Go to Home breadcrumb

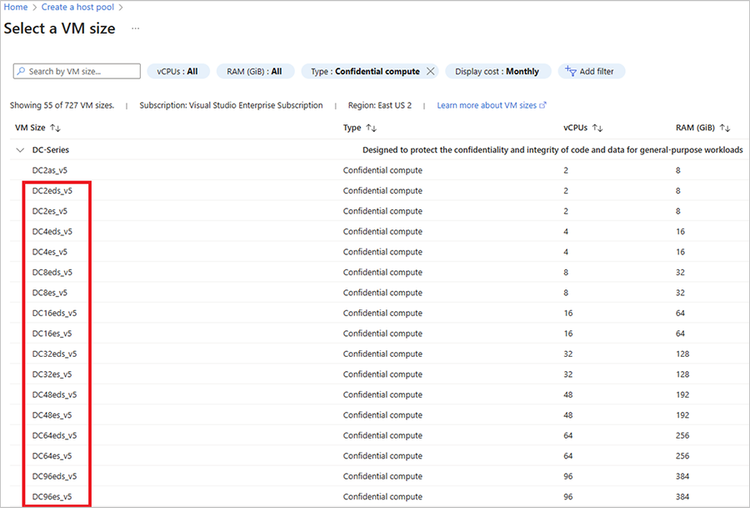(x=14, y=7)
